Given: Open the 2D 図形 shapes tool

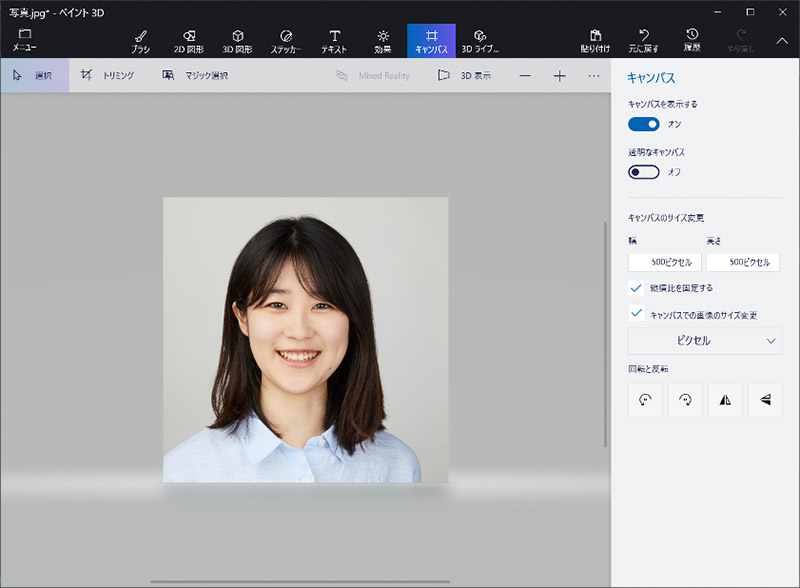Looking at the screenshot, I should (189, 40).
